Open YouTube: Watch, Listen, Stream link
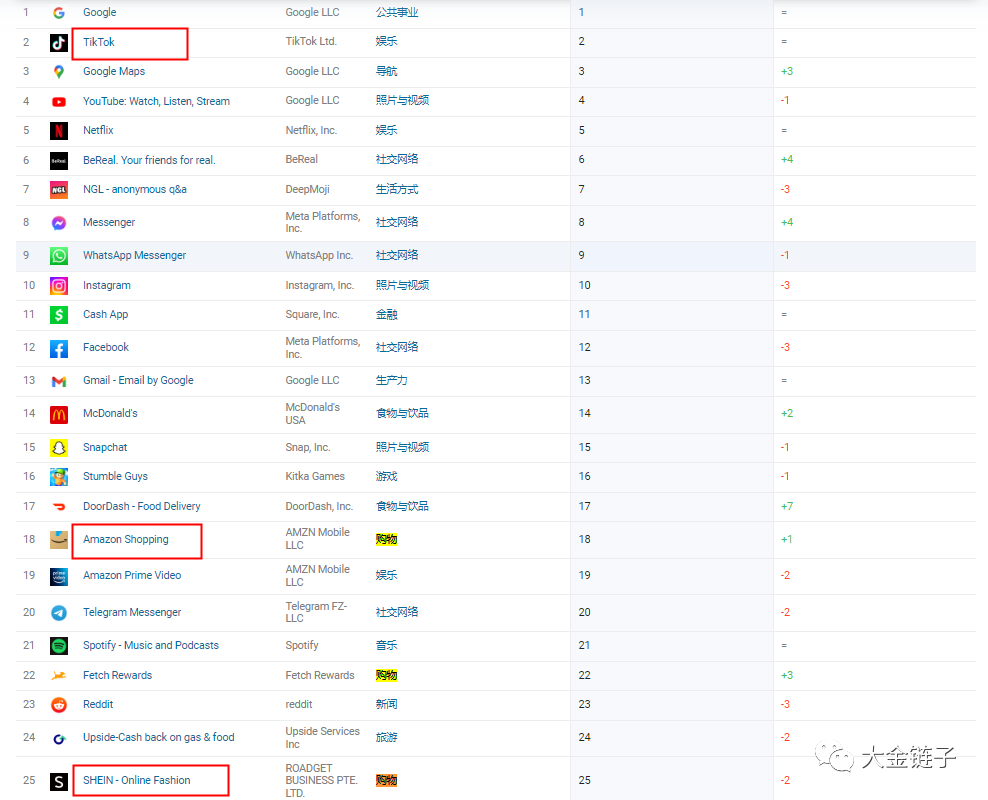This screenshot has height=800, width=988. coord(156,101)
